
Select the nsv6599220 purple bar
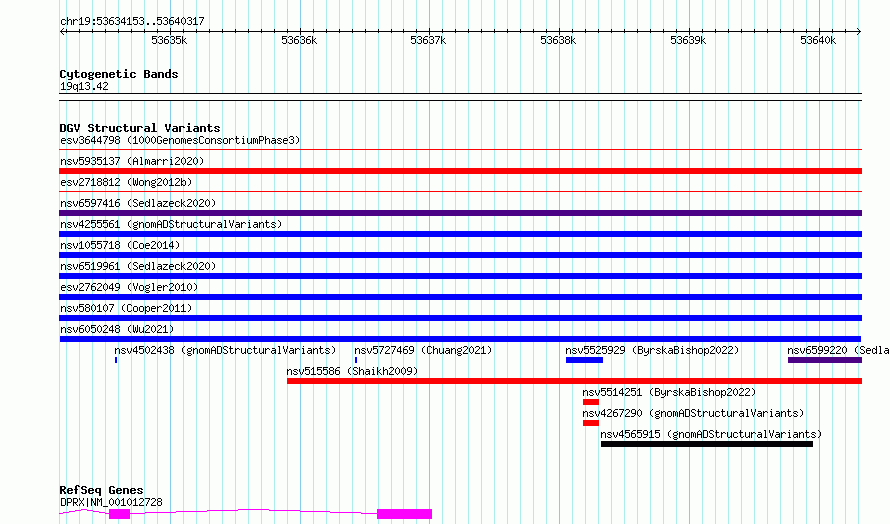pyautogui.click(x=825, y=360)
